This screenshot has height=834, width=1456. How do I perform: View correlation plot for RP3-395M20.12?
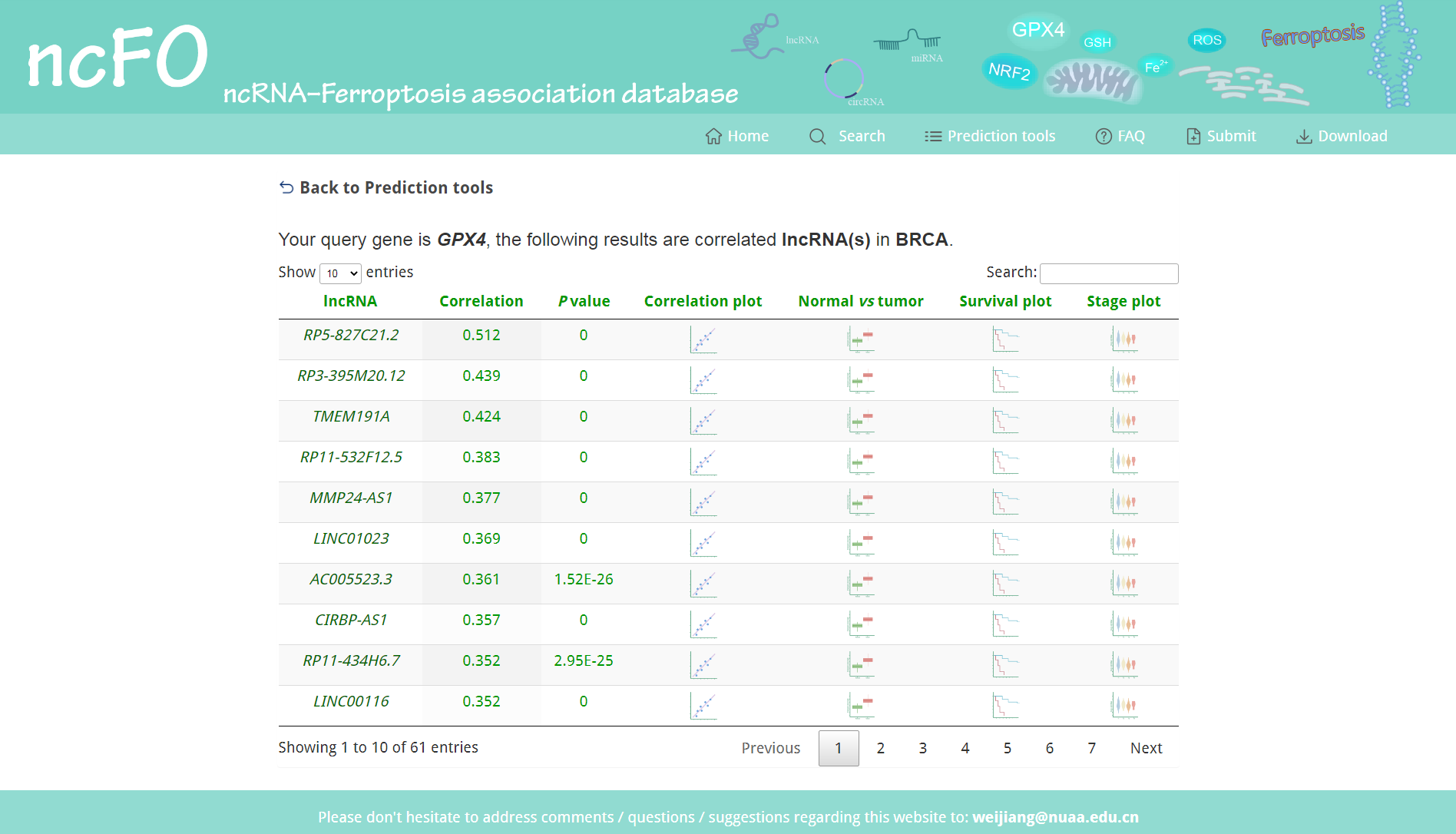tap(703, 380)
